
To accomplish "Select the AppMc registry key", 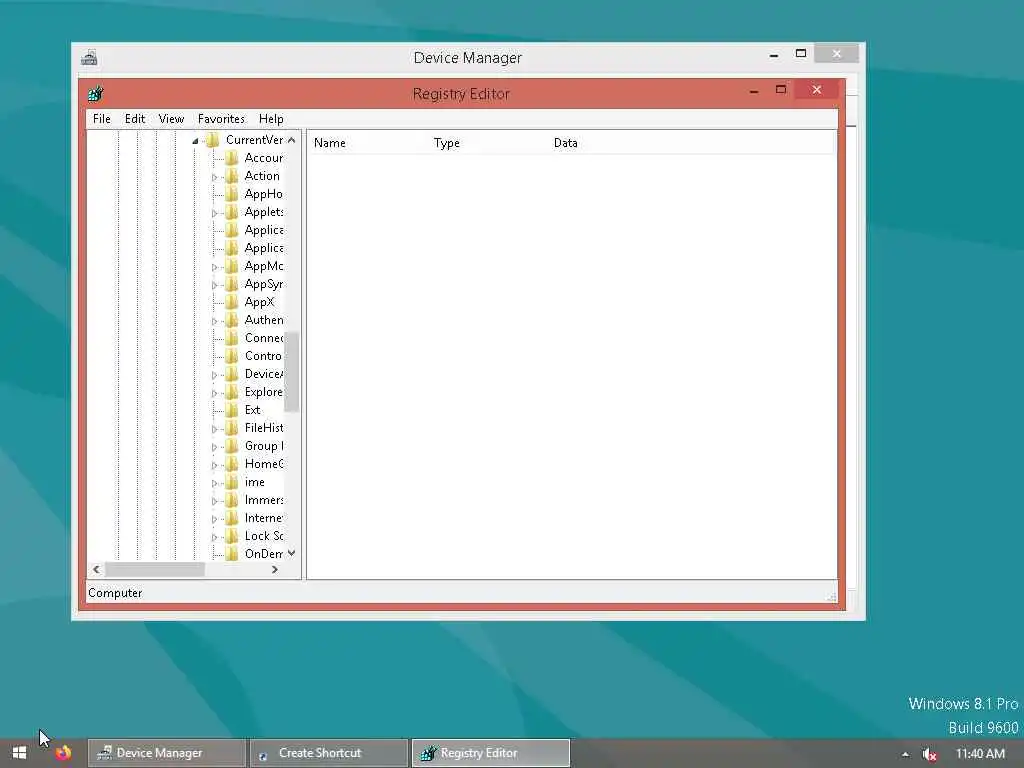I will 264,266.
